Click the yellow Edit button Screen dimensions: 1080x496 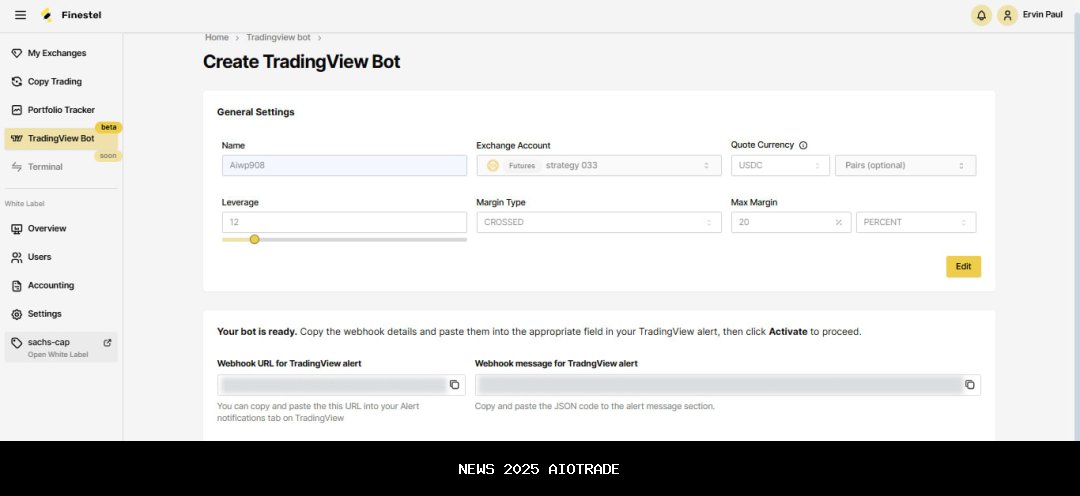click(x=963, y=267)
